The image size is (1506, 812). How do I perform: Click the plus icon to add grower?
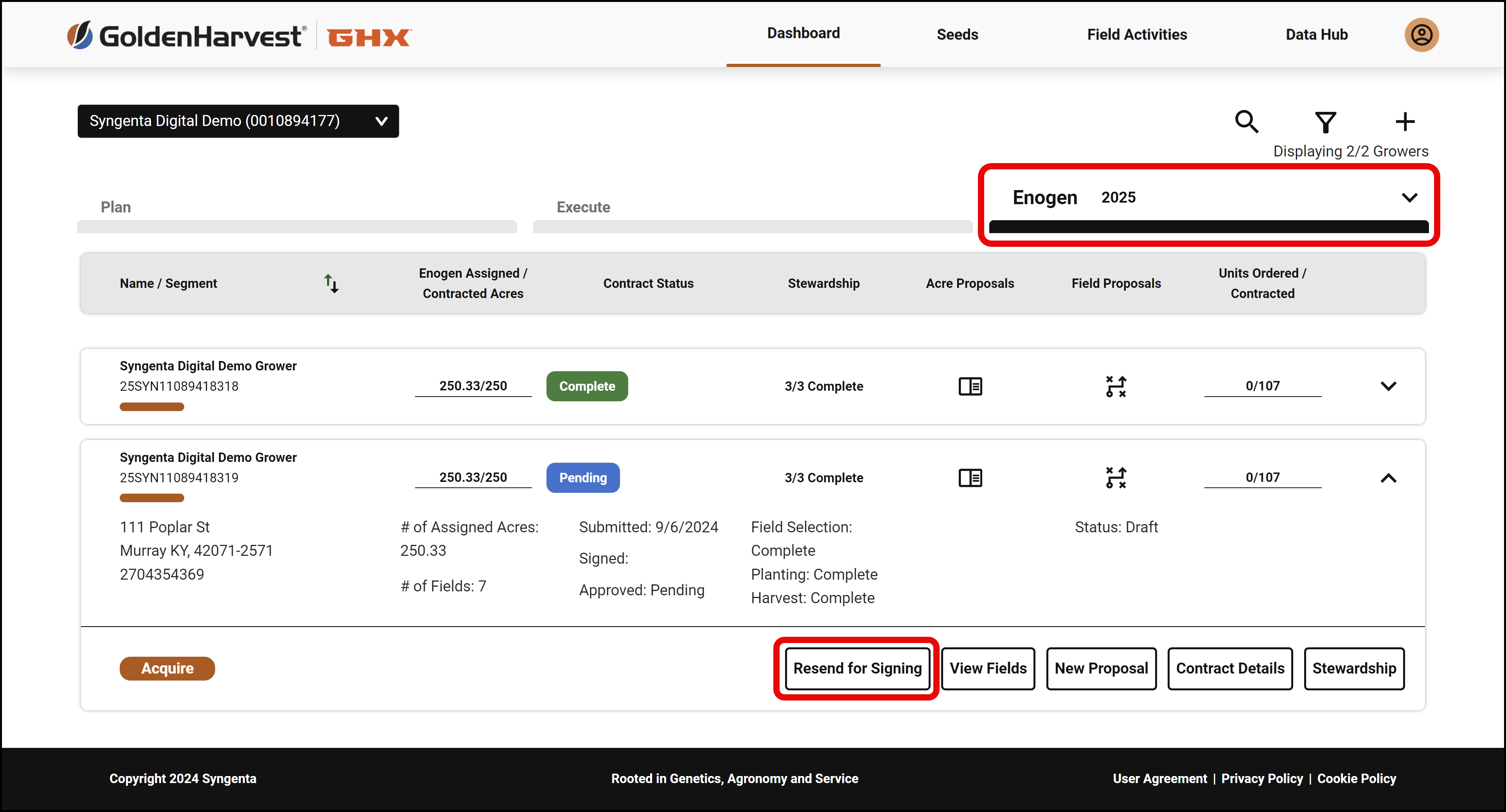point(1405,122)
